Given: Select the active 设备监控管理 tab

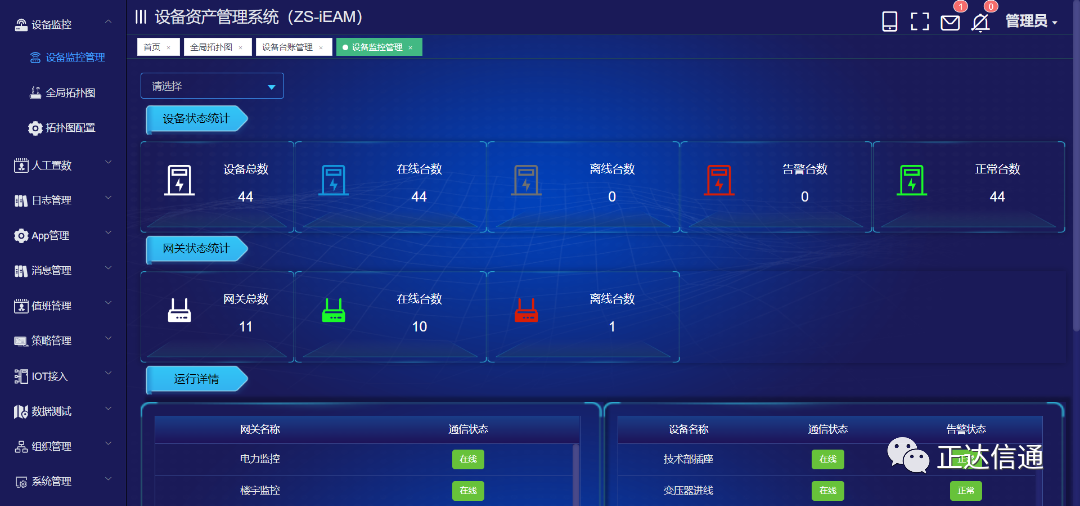Looking at the screenshot, I should [379, 48].
